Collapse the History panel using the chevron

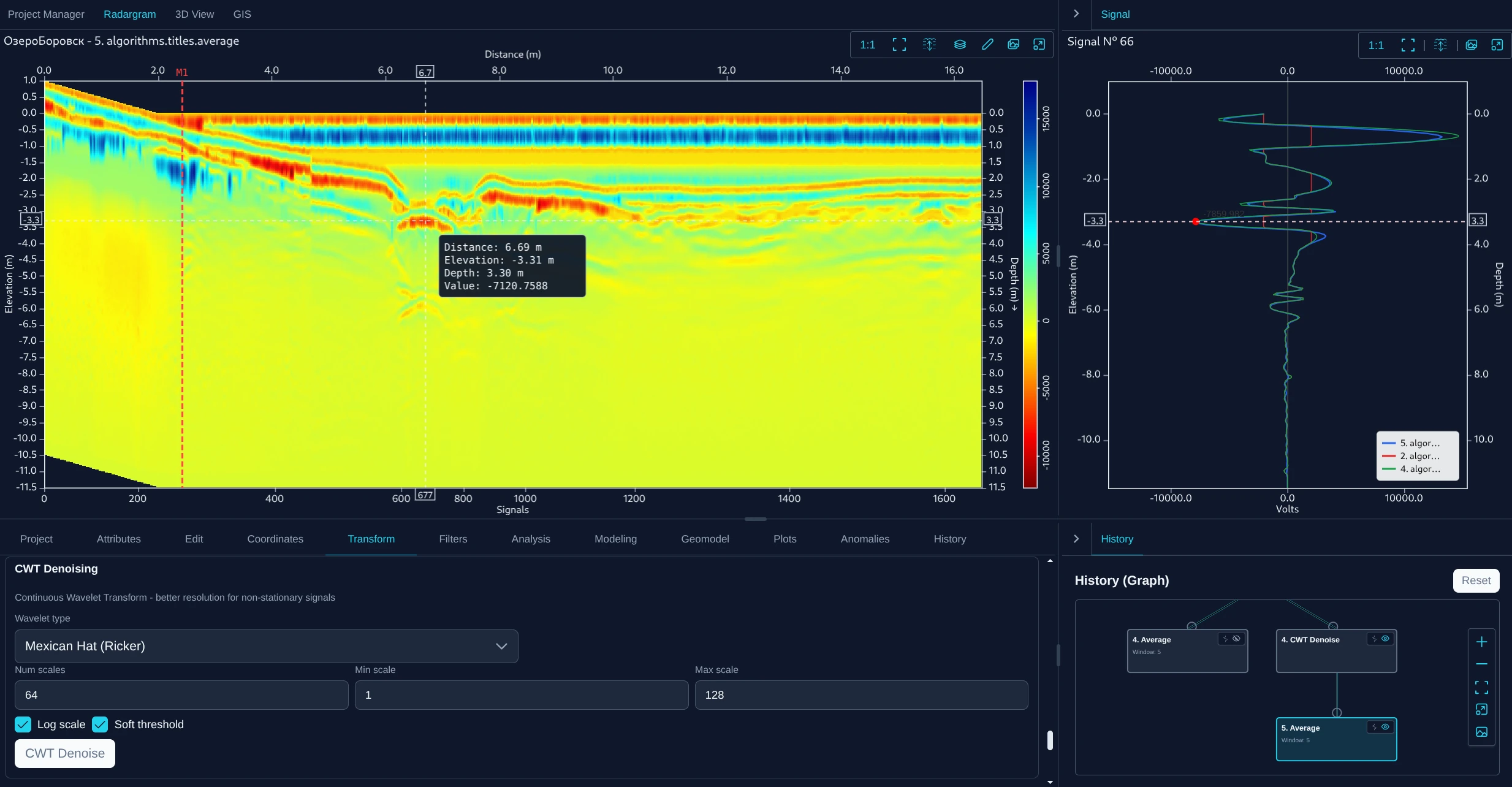point(1076,539)
